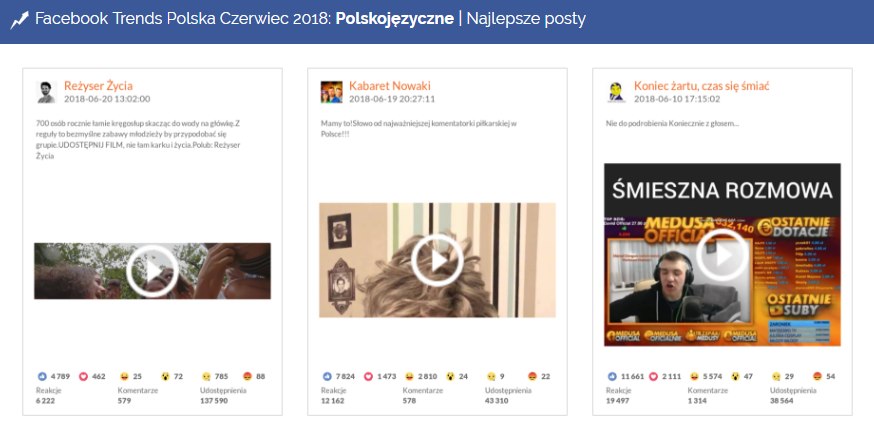Click sad emoji on Kabaret Nowaki post

492,376
